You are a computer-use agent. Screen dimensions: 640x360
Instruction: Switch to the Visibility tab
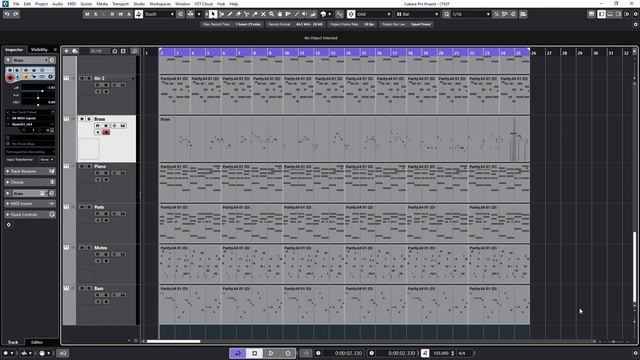[39, 49]
